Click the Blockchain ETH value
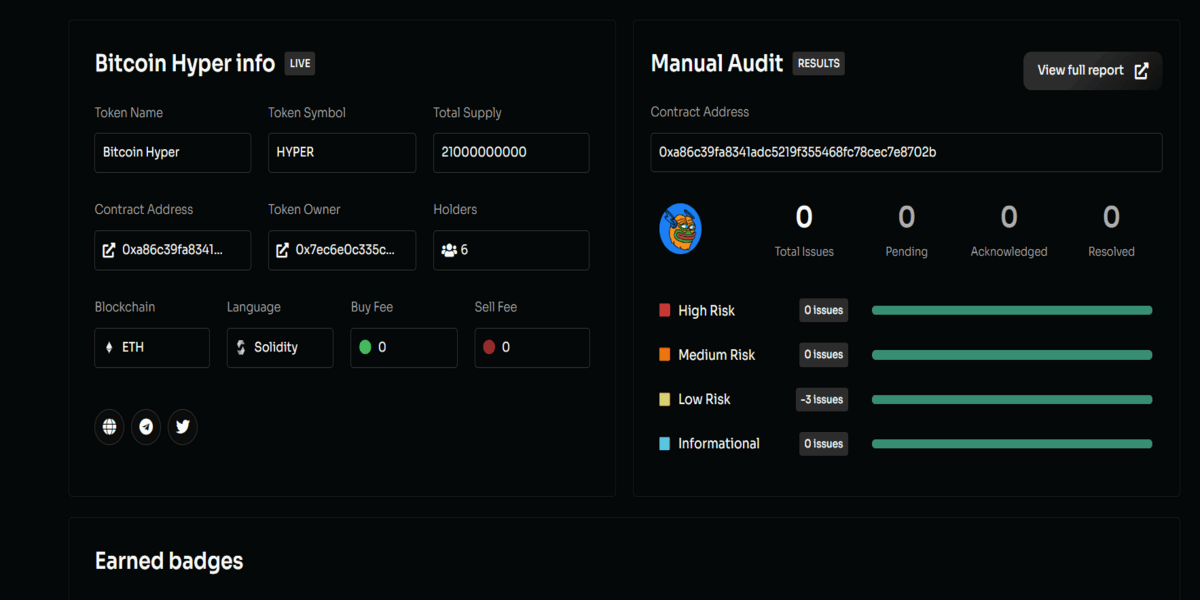Screen dimensions: 1200x600 (x=133, y=348)
